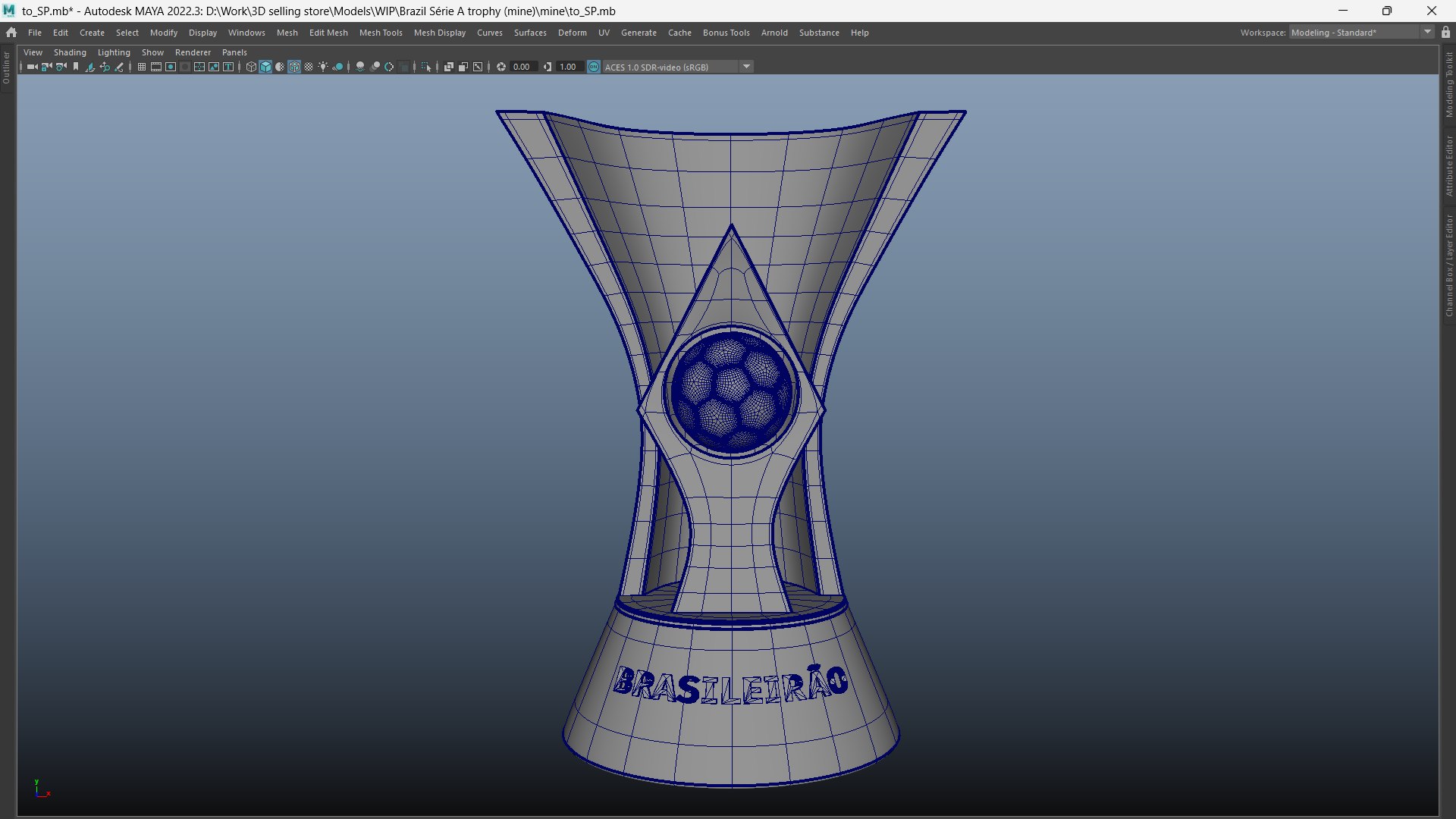Click the X-Ray Joints icon
This screenshot has width=1456, height=819.
coord(477,67)
